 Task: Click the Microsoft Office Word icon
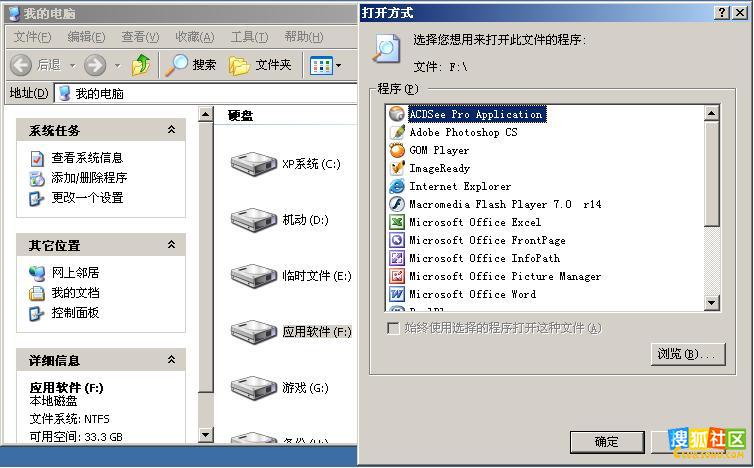(397, 294)
